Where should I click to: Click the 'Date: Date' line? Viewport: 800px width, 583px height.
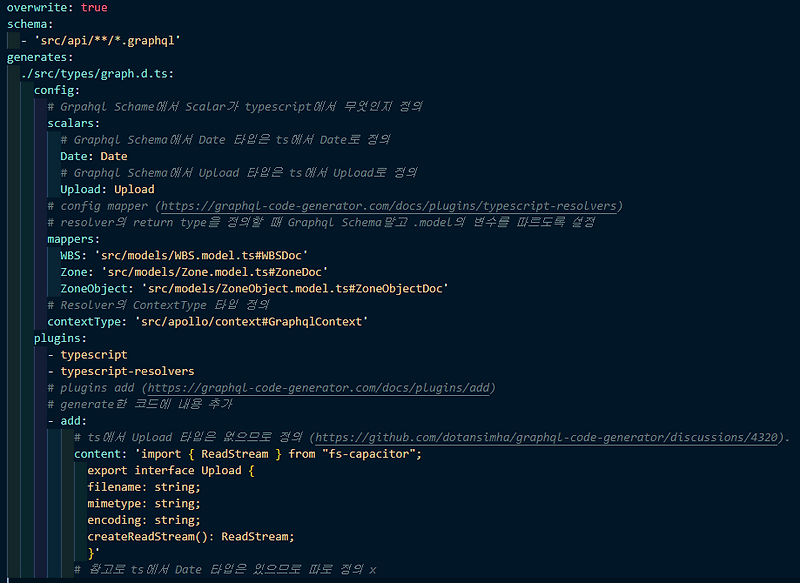94,157
